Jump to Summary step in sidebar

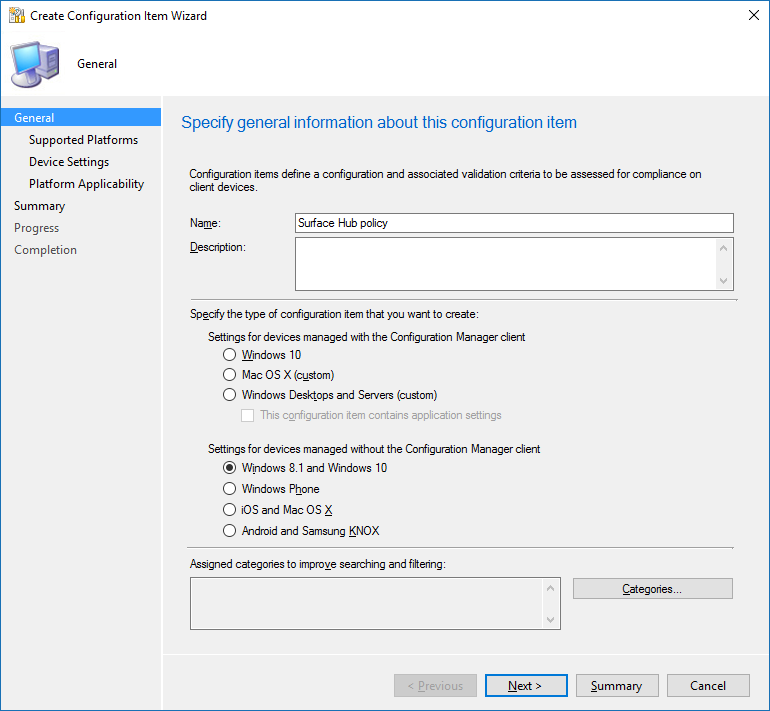coord(39,206)
